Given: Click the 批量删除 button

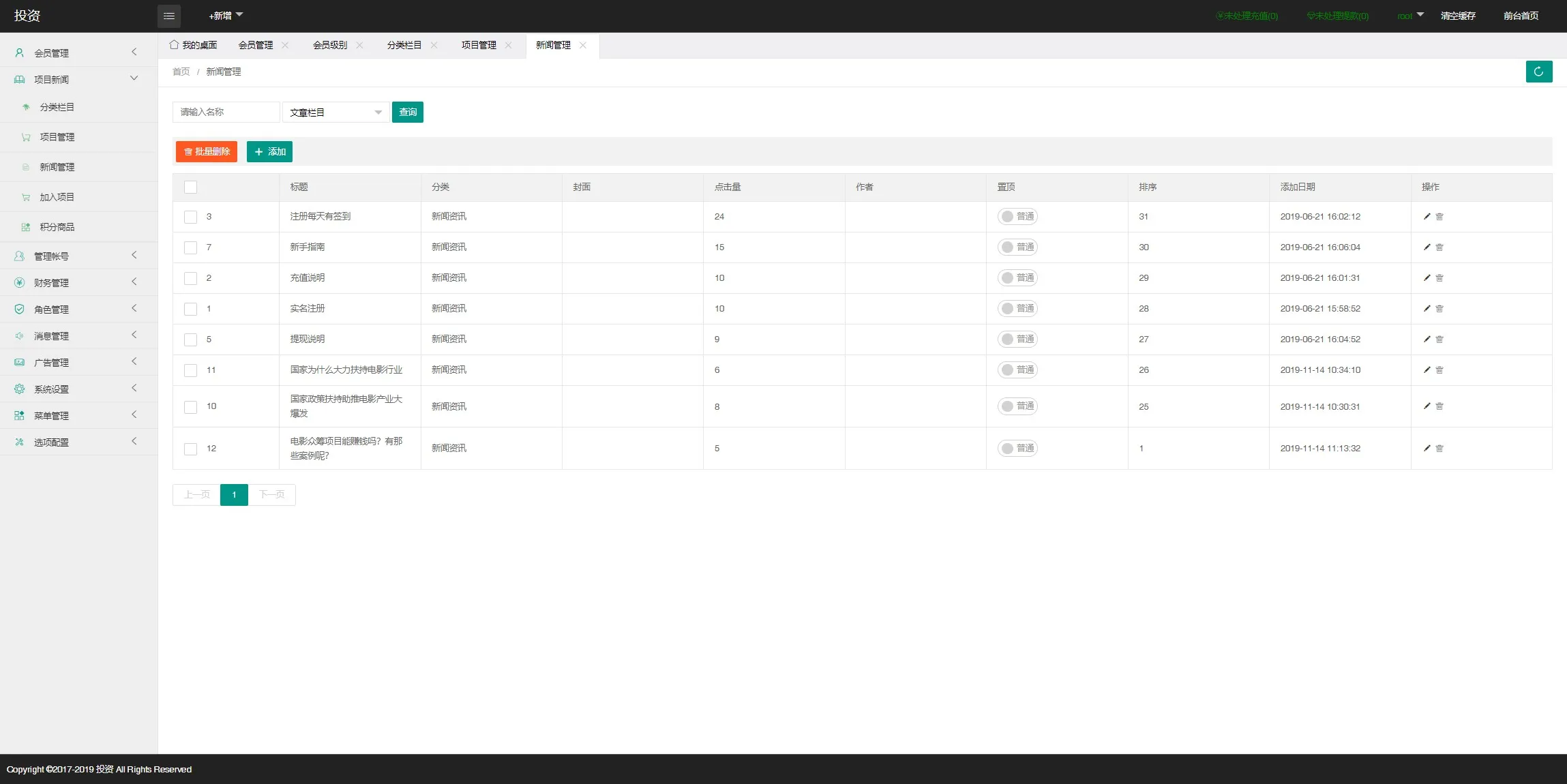Looking at the screenshot, I should click(207, 151).
